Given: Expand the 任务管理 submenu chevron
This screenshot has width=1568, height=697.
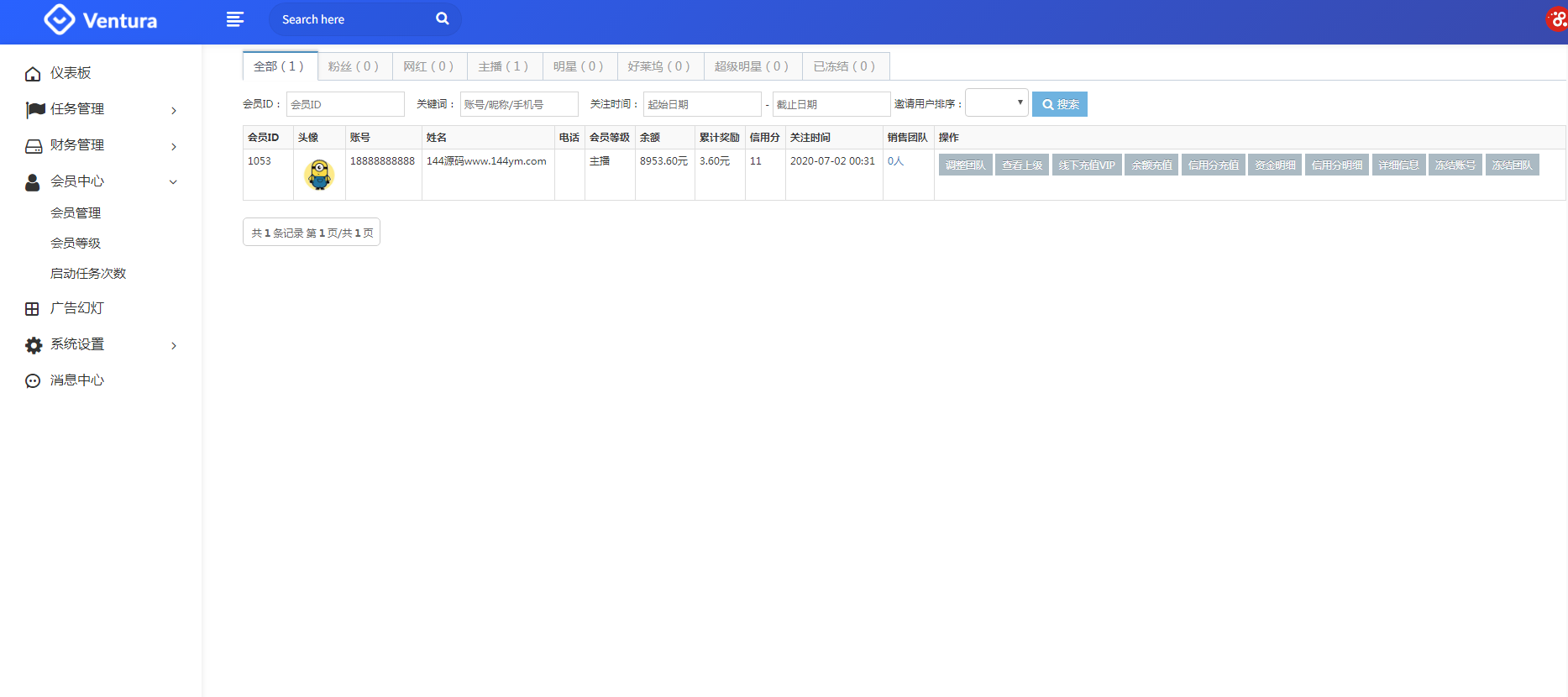Looking at the screenshot, I should click(x=174, y=110).
